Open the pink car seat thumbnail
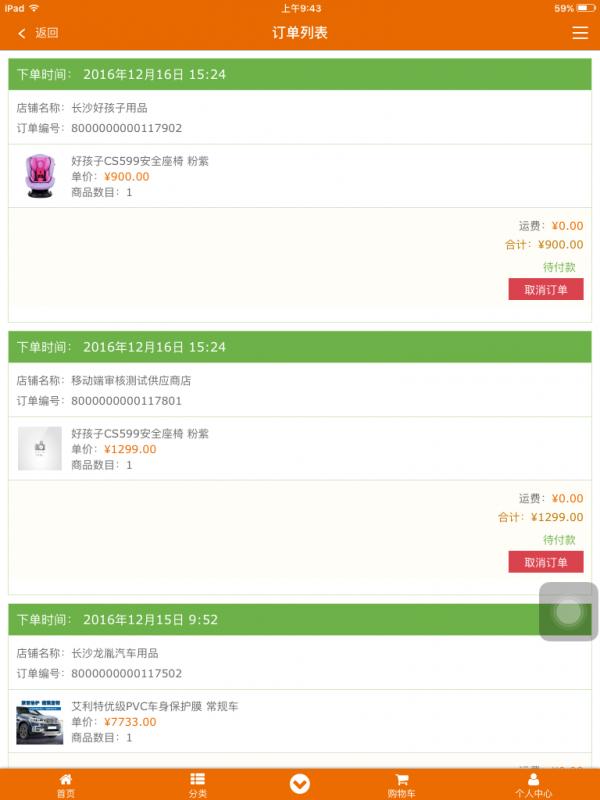Screen dimensions: 600x800 pos(40,176)
